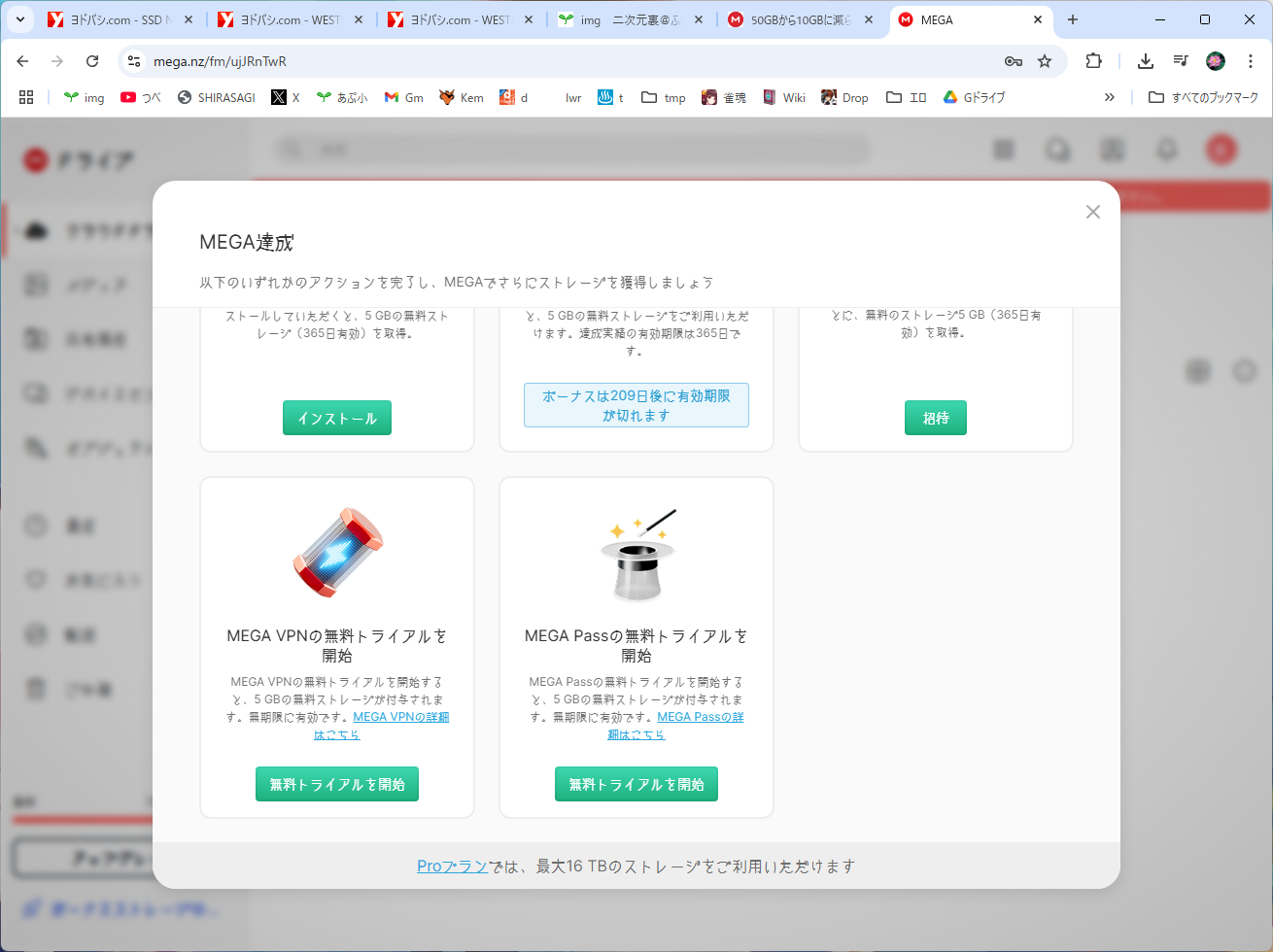Open the Gmail Gm bookmark
This screenshot has width=1273, height=952.
pyautogui.click(x=404, y=97)
